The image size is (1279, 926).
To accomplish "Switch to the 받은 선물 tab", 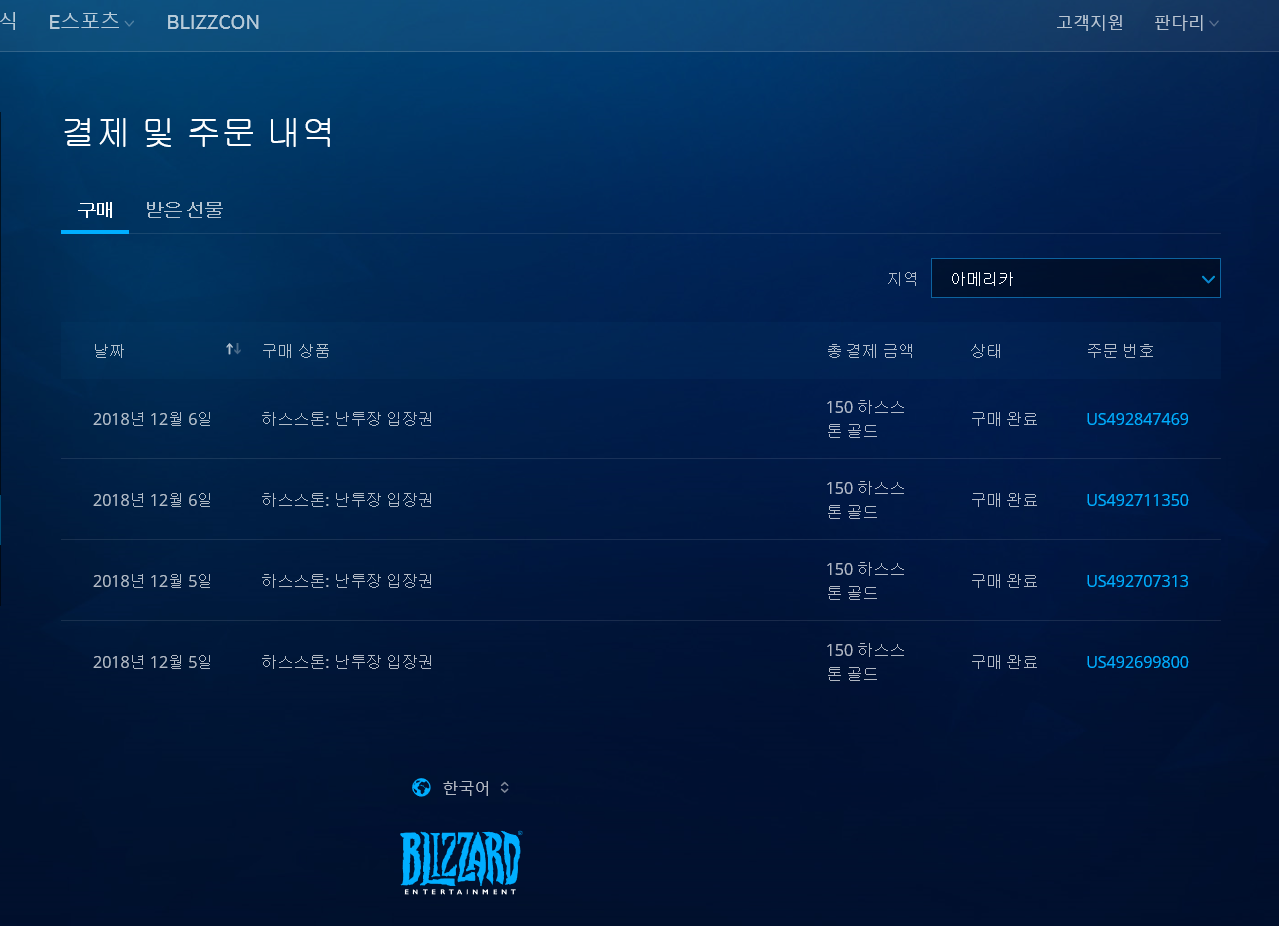I will pyautogui.click(x=184, y=210).
